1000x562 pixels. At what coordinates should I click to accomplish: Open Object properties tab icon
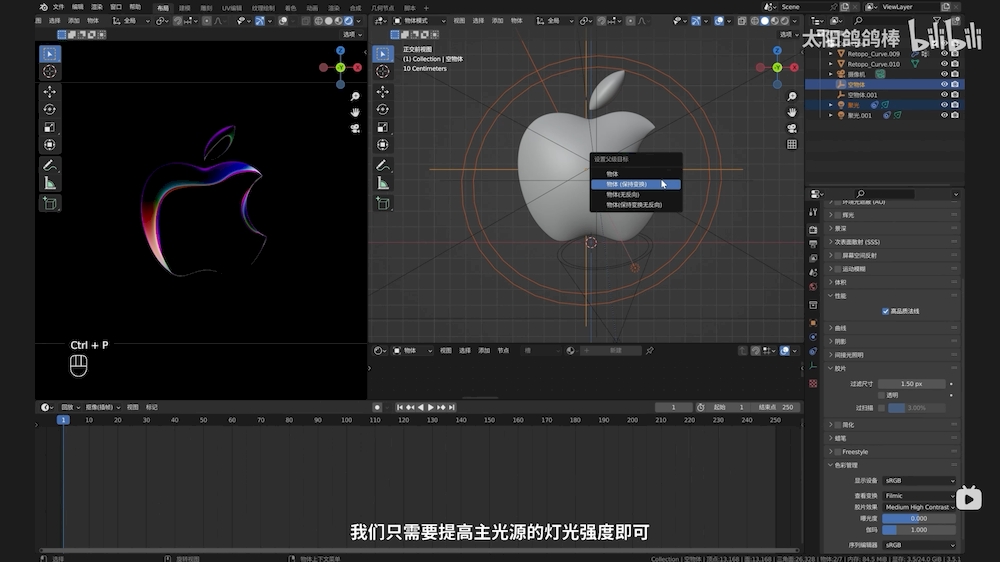pyautogui.click(x=813, y=322)
